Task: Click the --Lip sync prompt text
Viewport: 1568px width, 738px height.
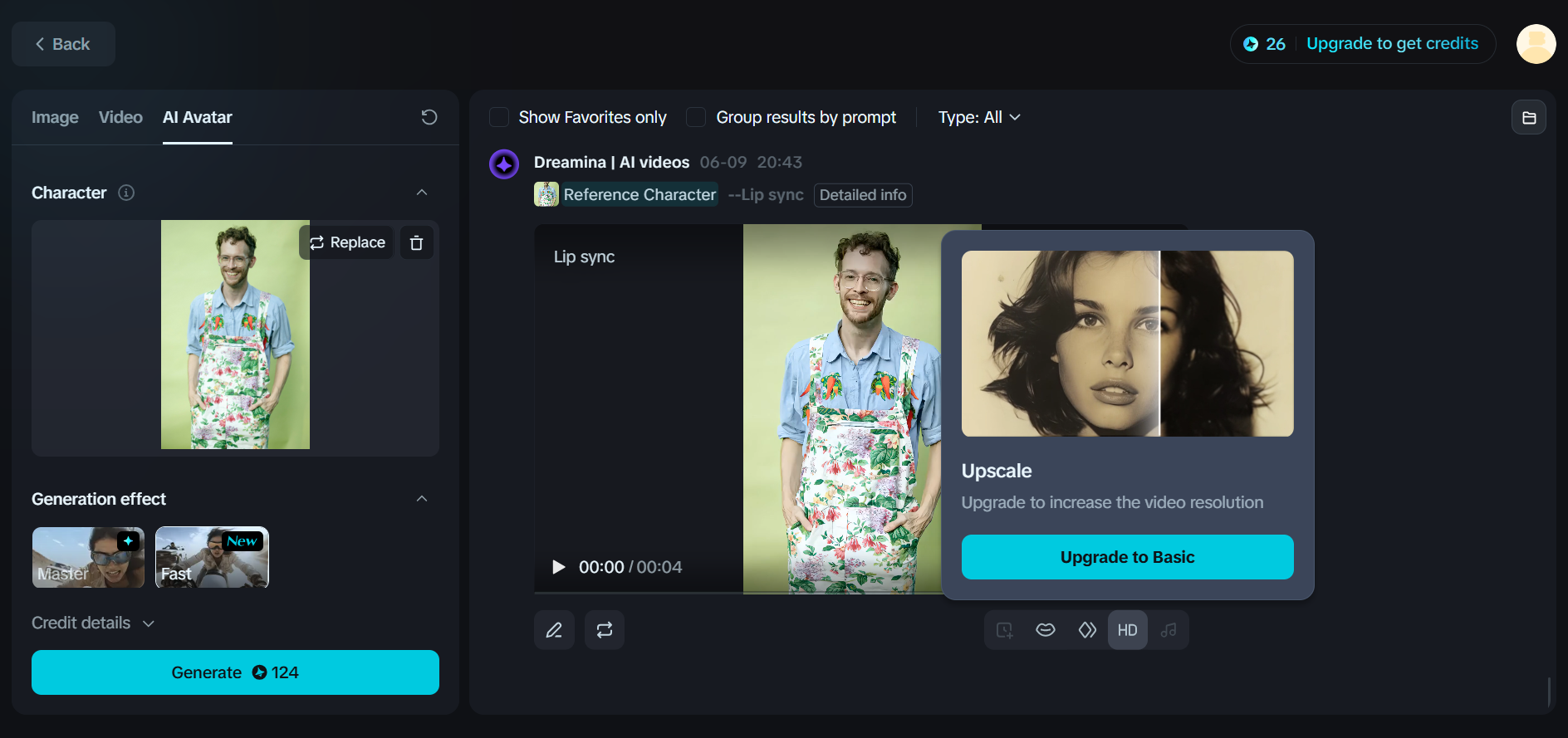Action: (x=766, y=194)
